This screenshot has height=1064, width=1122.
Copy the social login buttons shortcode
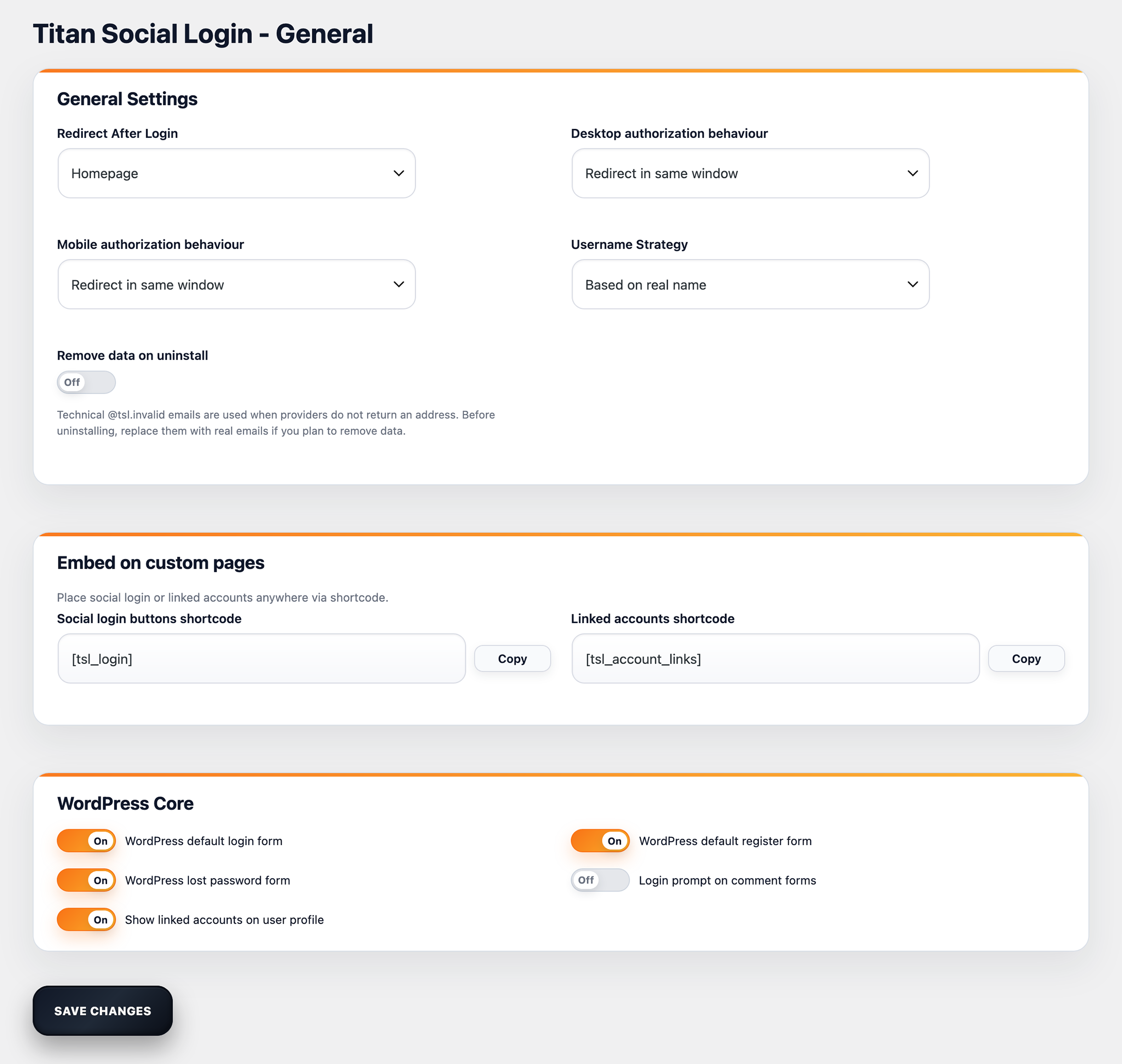pos(512,658)
